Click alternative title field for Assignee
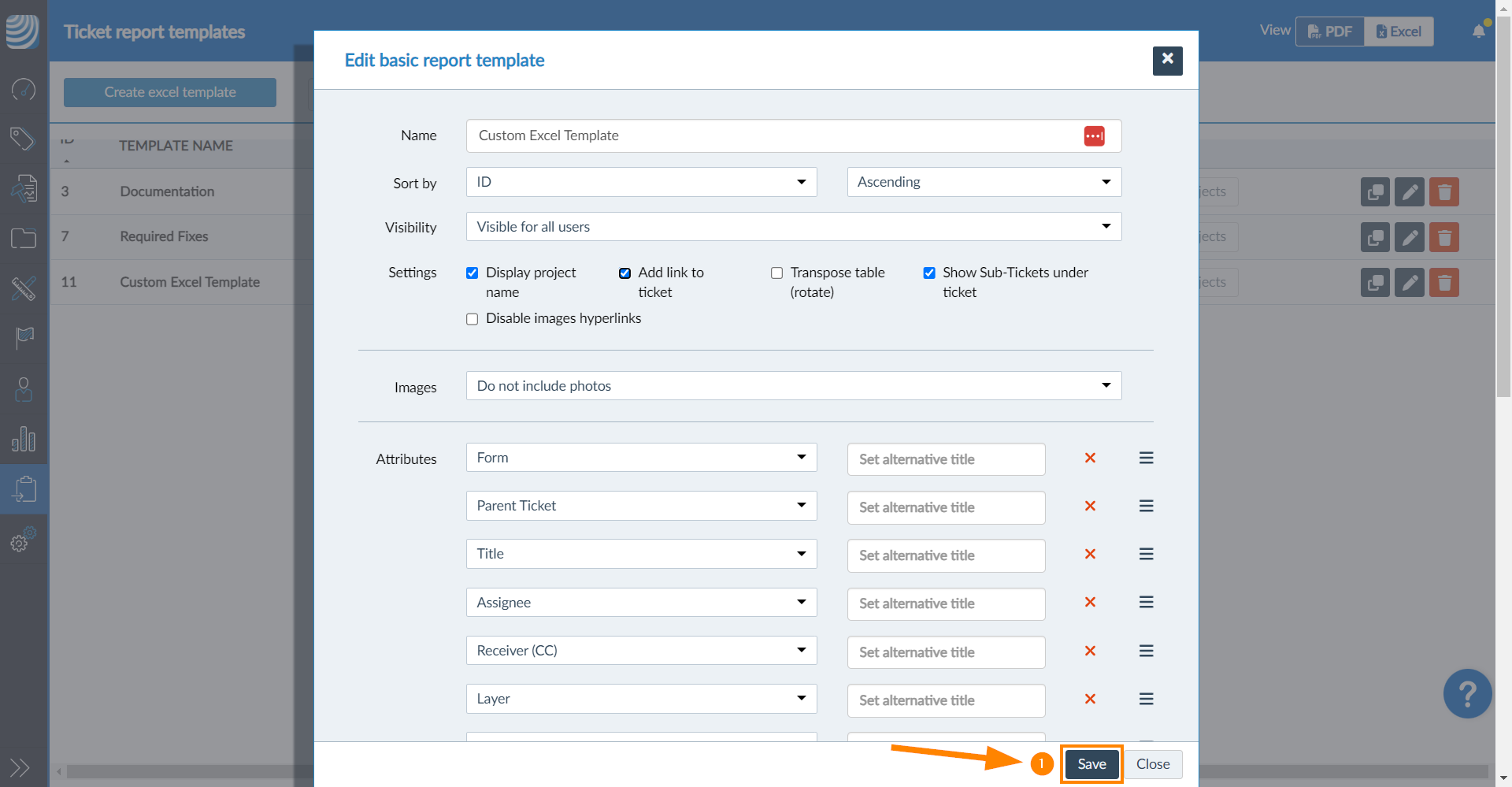 pos(946,604)
